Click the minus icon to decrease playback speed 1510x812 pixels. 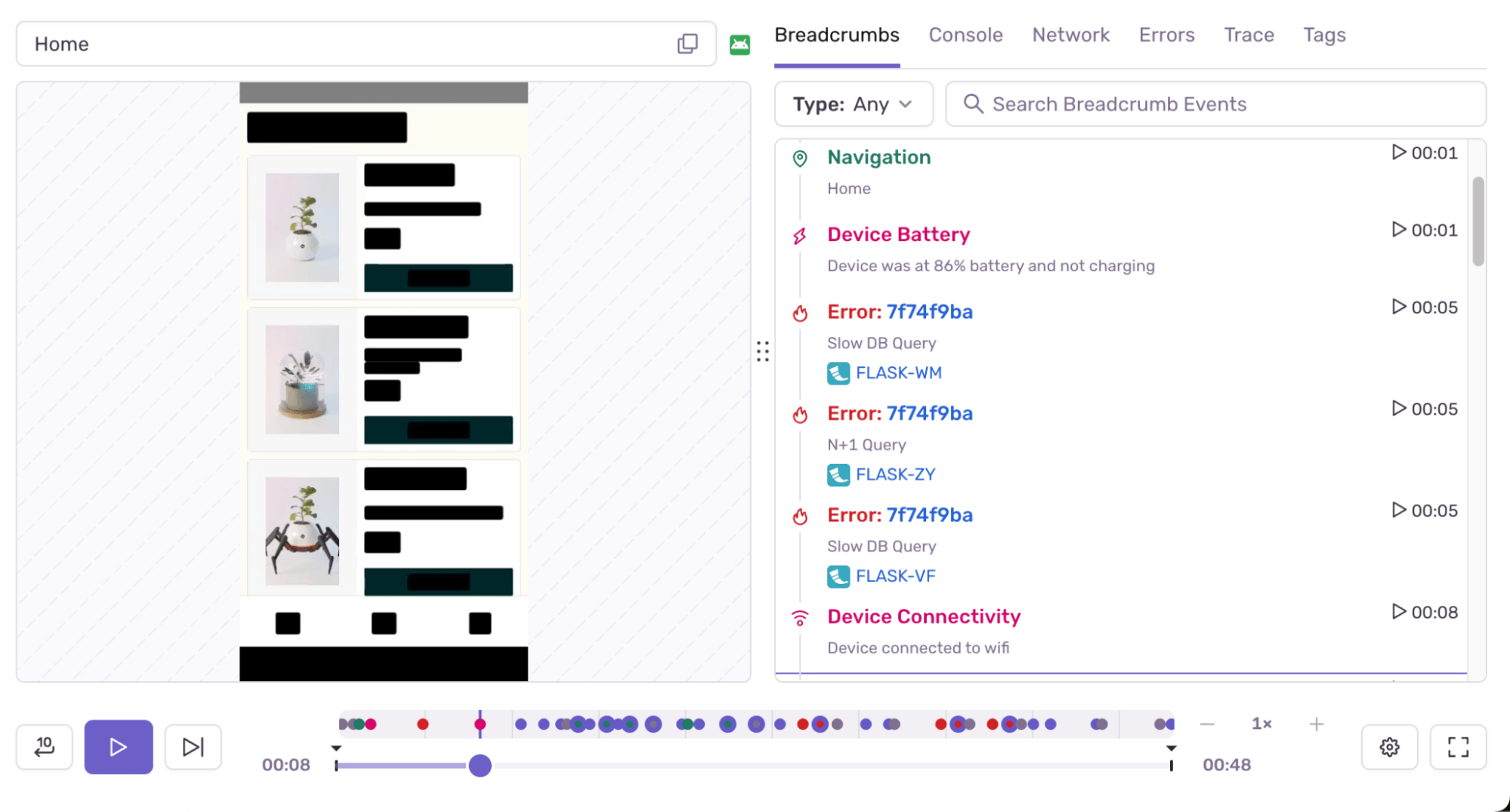1207,723
